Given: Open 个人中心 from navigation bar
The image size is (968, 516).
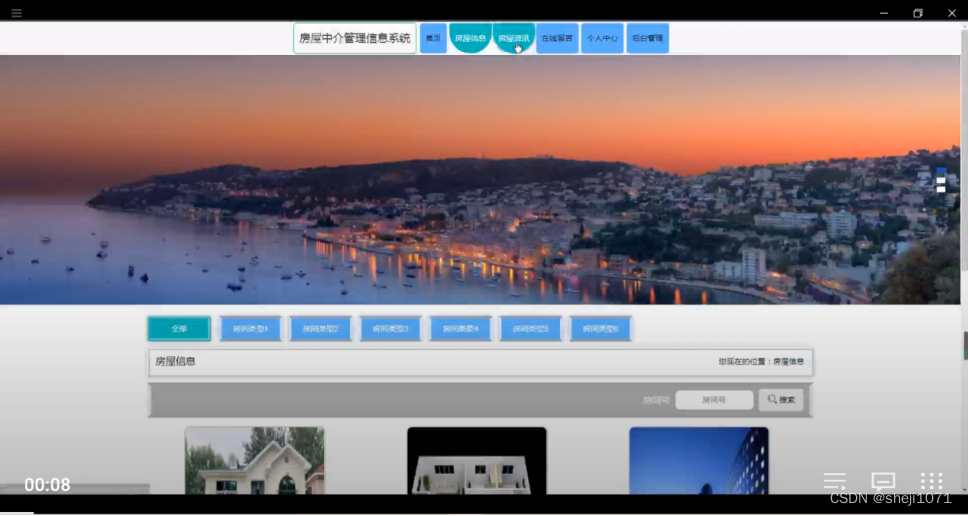Looking at the screenshot, I should pyautogui.click(x=602, y=38).
